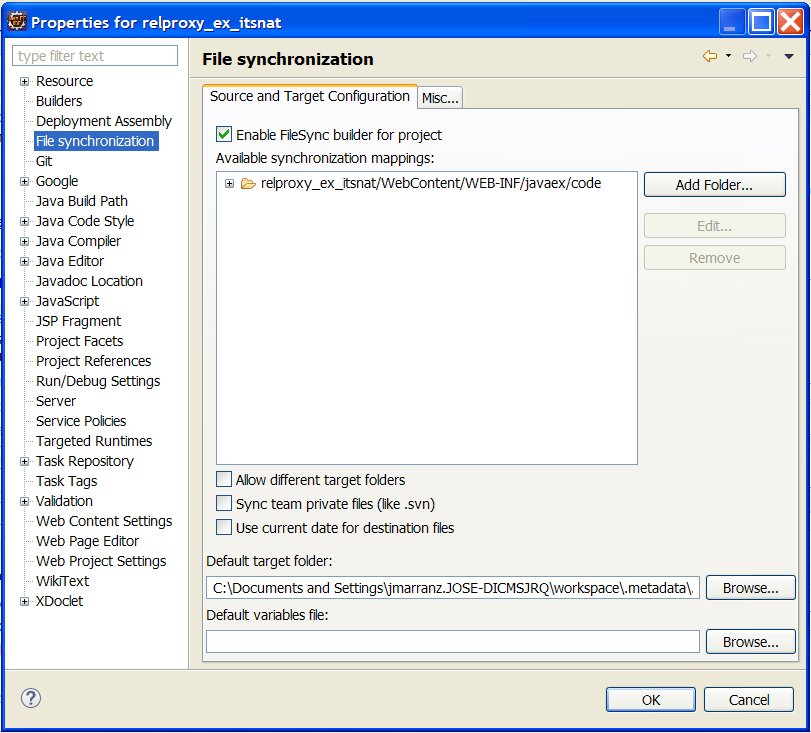The image size is (811, 733).
Task: Click the forward navigation arrow icon
Action: (749, 57)
